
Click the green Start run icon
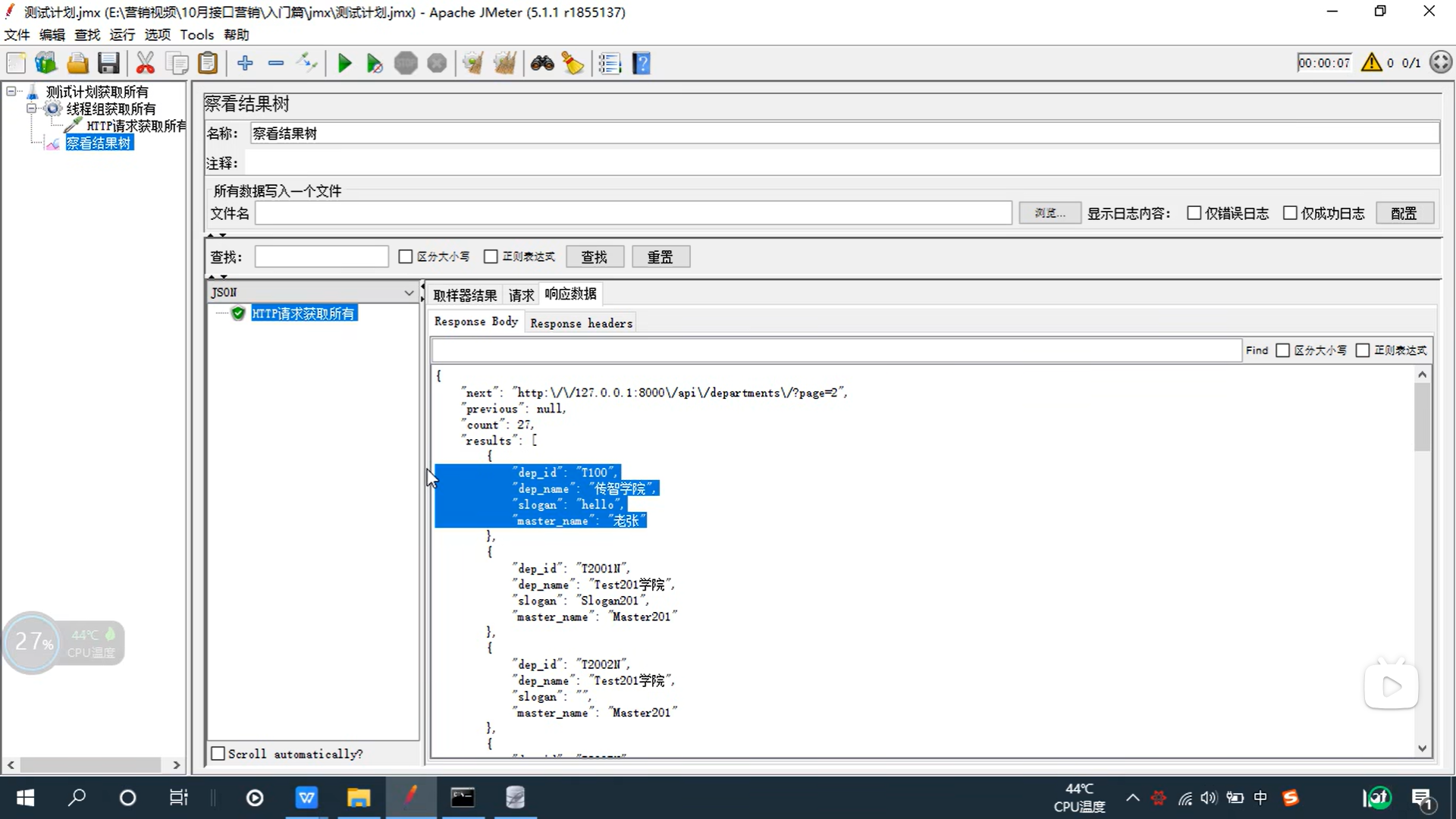click(x=344, y=64)
